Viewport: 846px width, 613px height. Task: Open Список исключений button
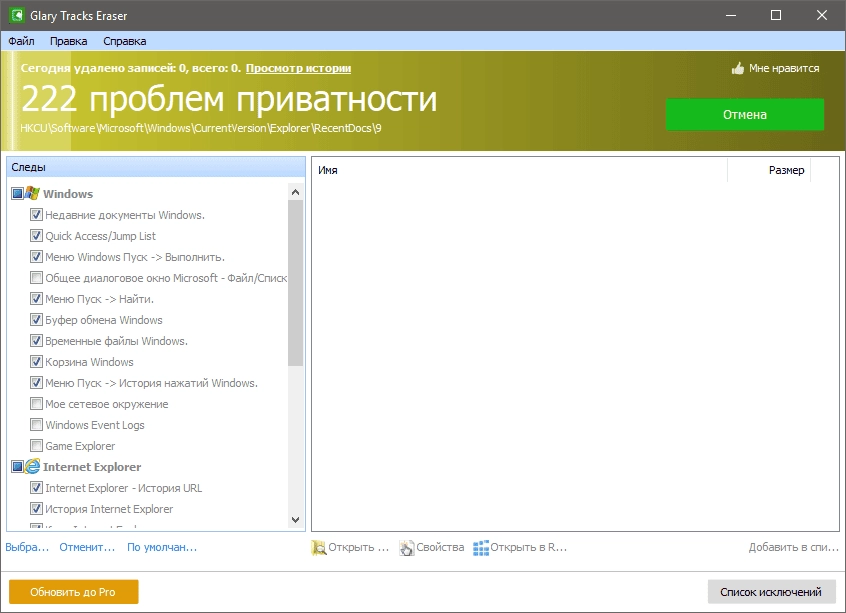coord(771,592)
